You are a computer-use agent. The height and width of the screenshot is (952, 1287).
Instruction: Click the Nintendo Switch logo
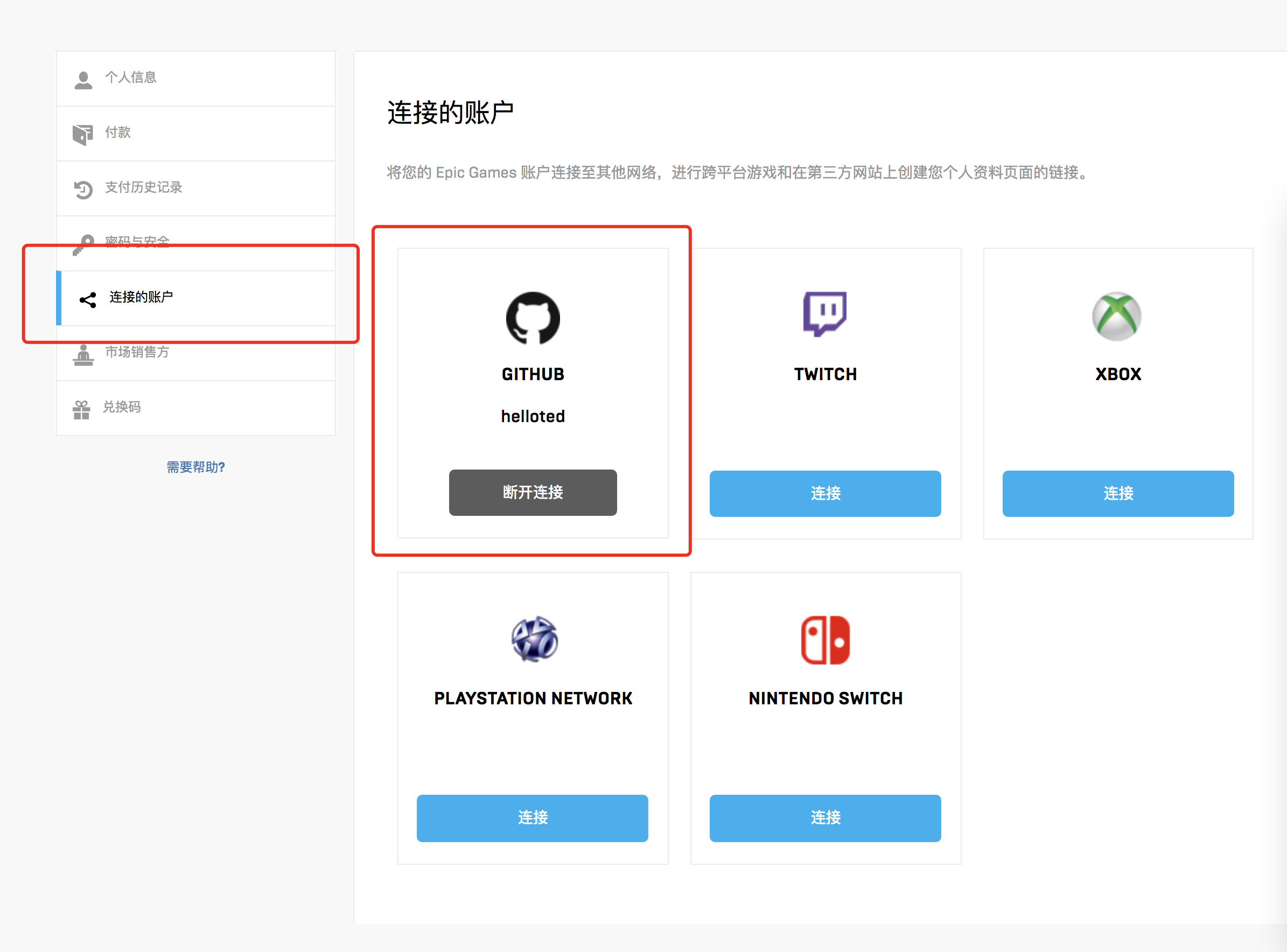pos(826,640)
